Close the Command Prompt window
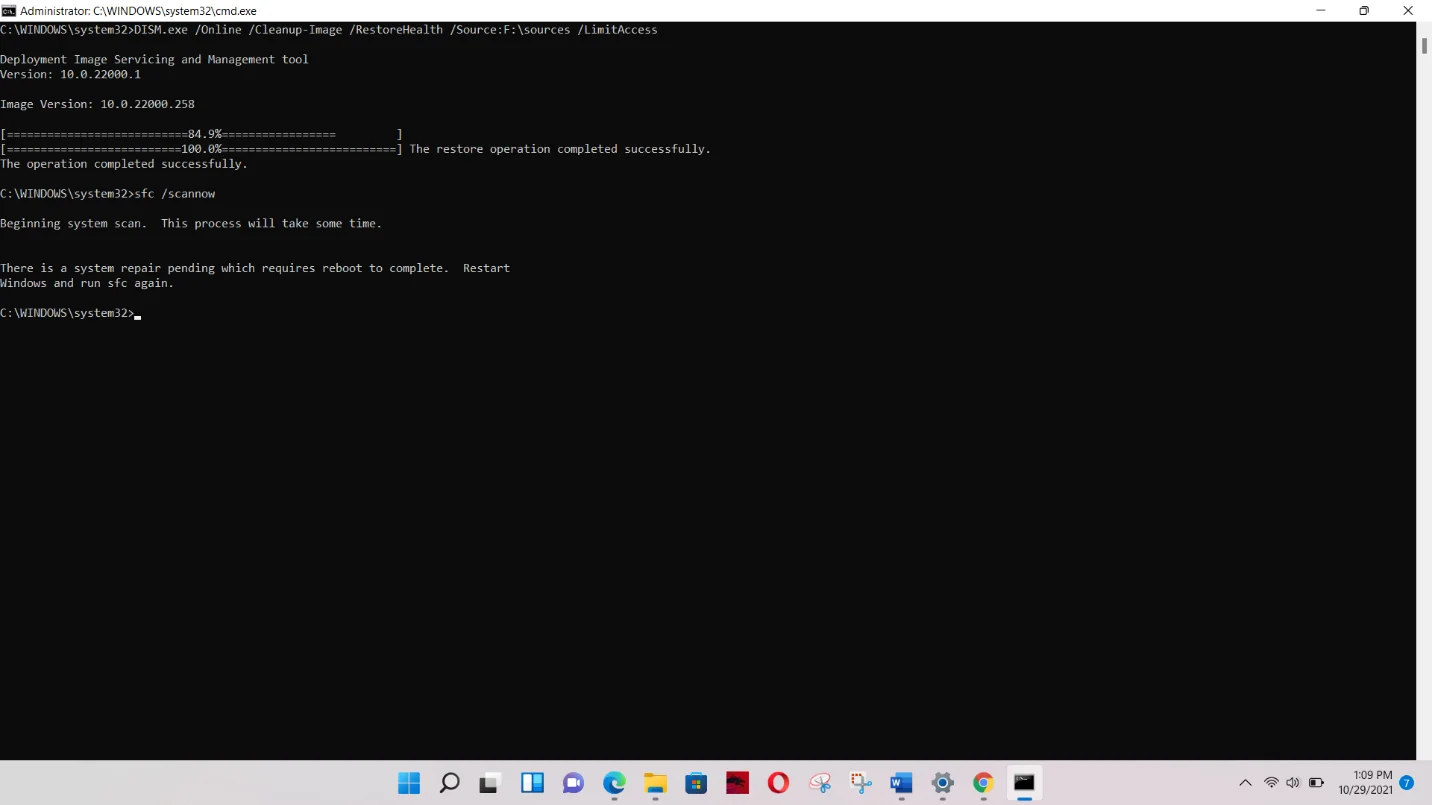The height and width of the screenshot is (805, 1432). pos(1409,11)
